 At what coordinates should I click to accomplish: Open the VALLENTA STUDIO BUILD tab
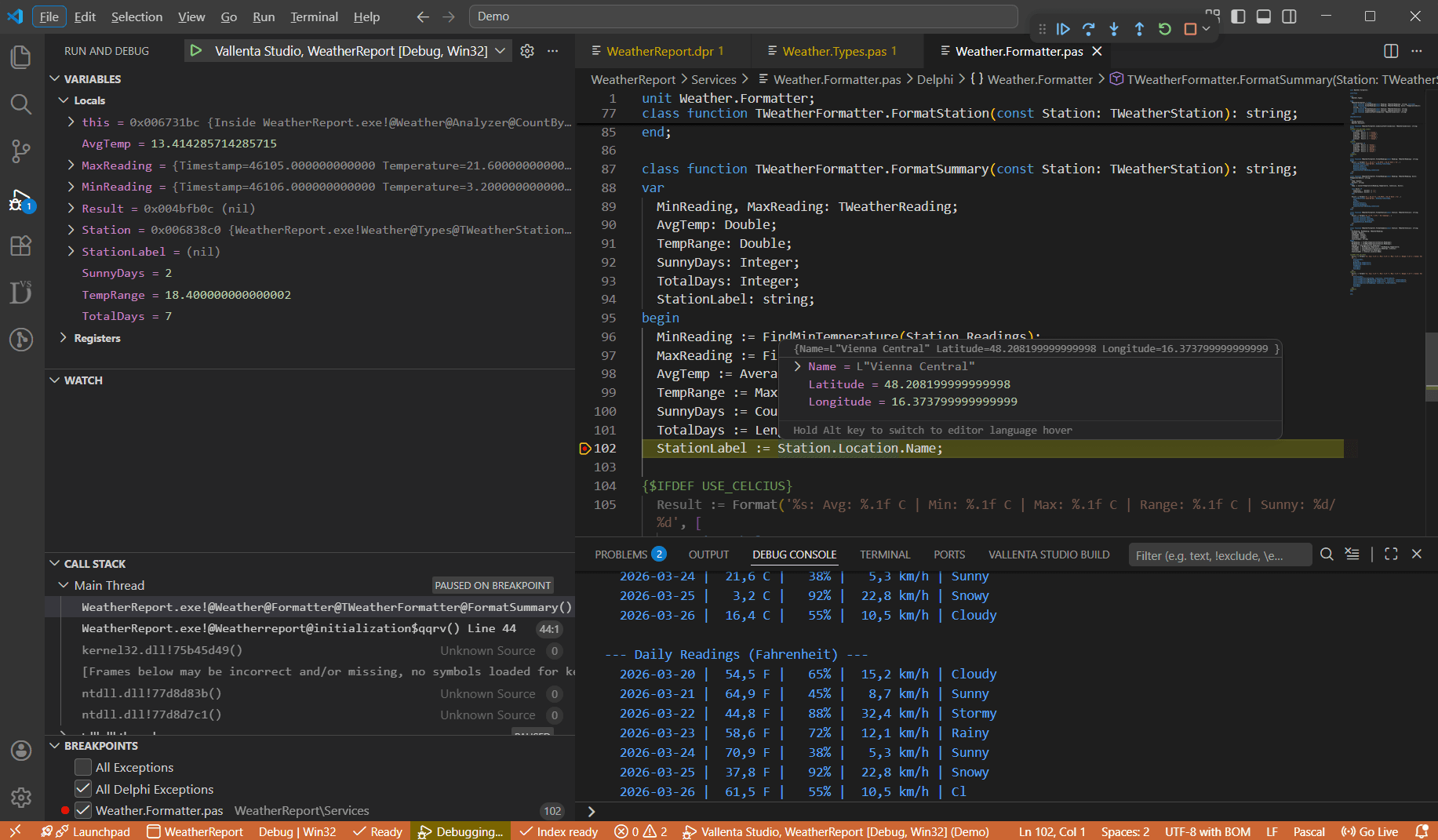click(1049, 555)
